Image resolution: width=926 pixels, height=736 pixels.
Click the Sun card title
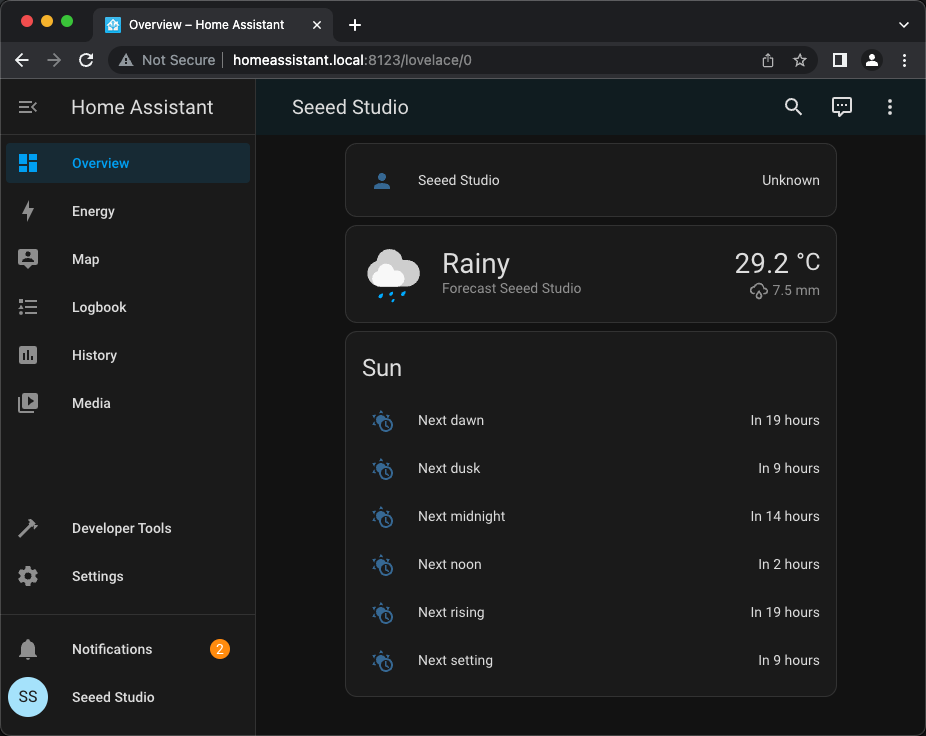pyautogui.click(x=382, y=368)
